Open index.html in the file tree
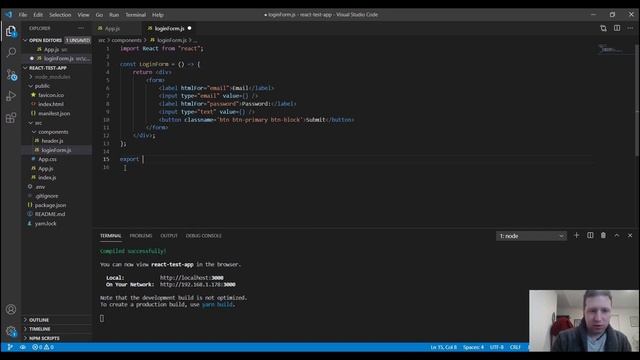The width and height of the screenshot is (640, 360). click(51, 104)
